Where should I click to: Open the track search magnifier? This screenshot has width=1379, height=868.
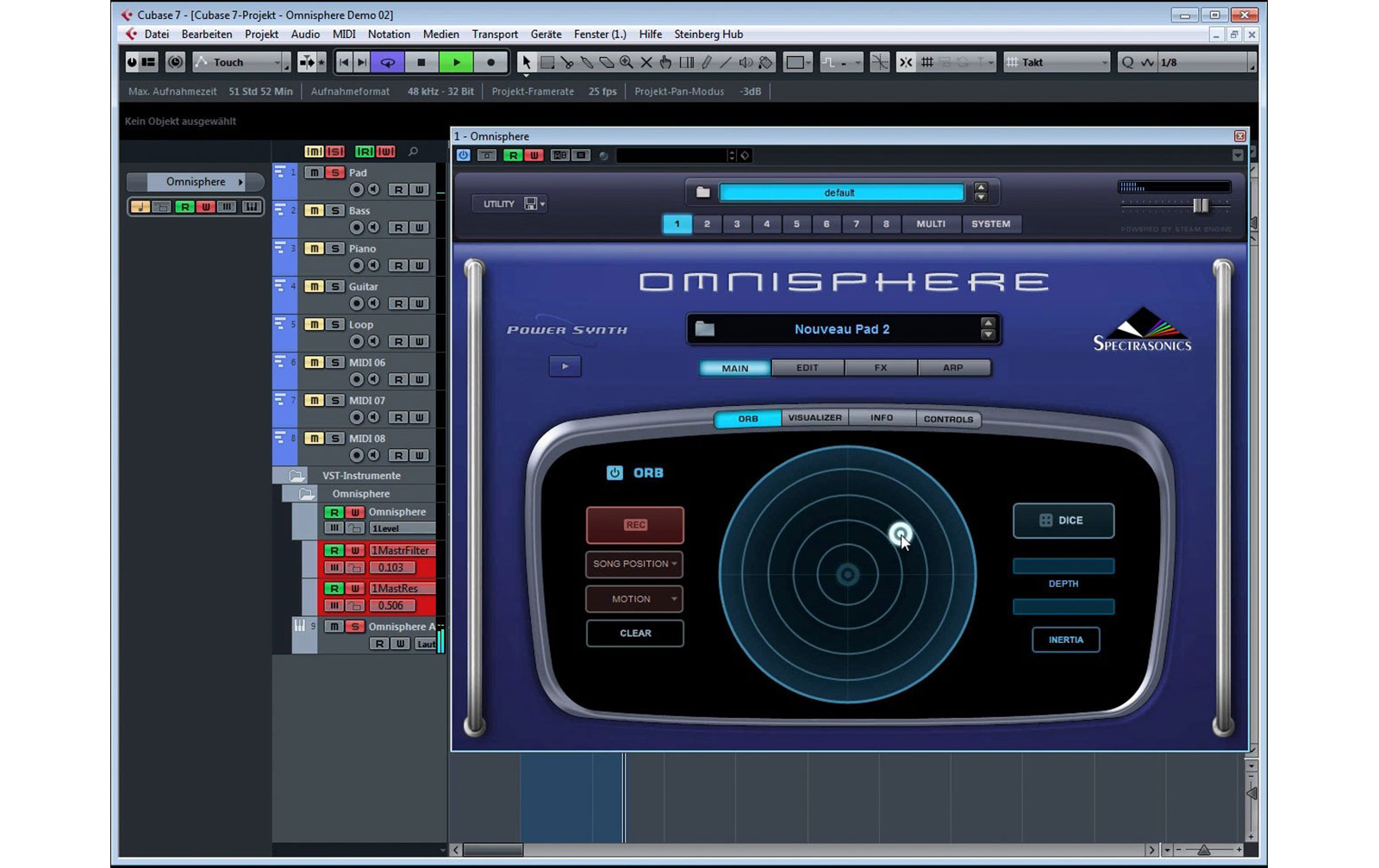click(414, 152)
